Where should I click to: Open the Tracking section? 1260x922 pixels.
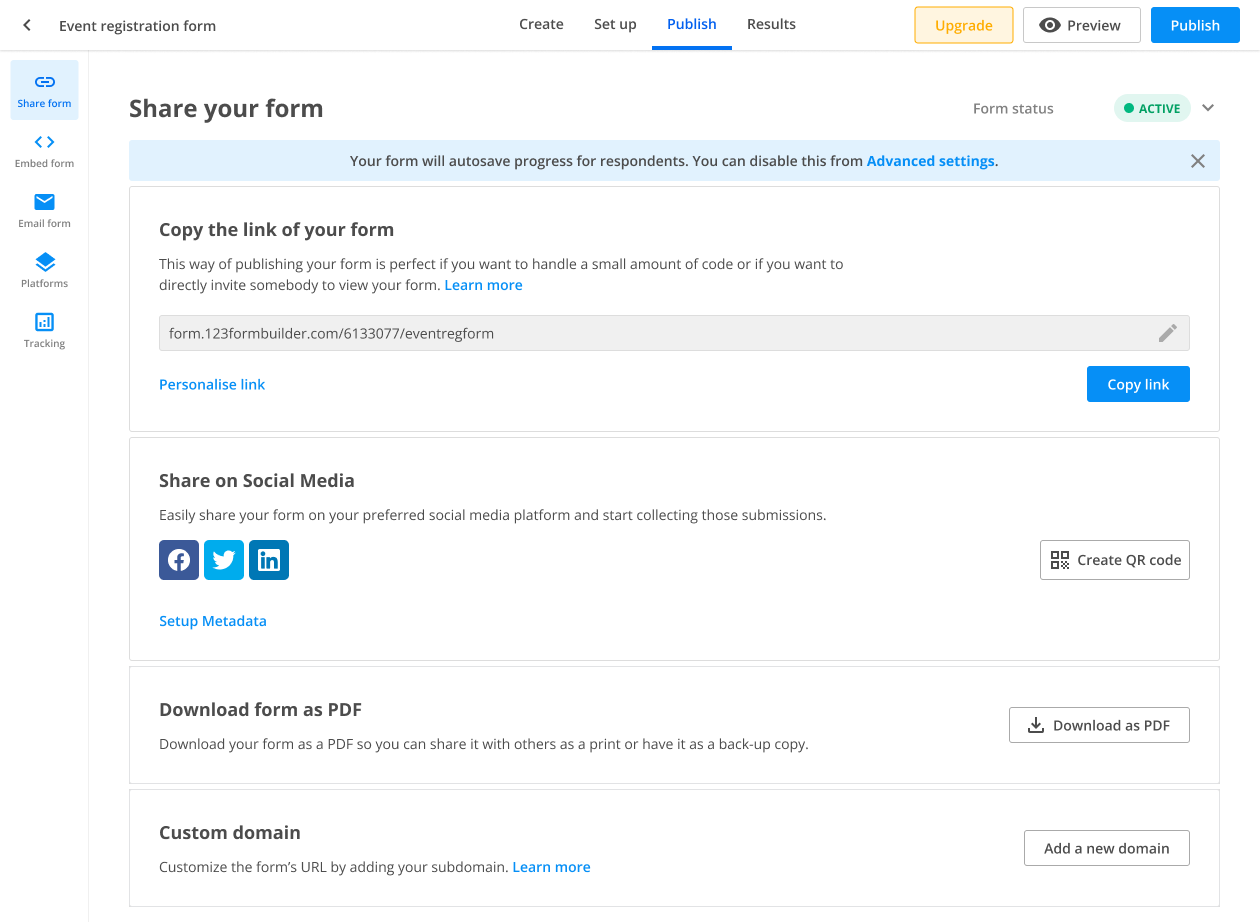click(x=44, y=330)
